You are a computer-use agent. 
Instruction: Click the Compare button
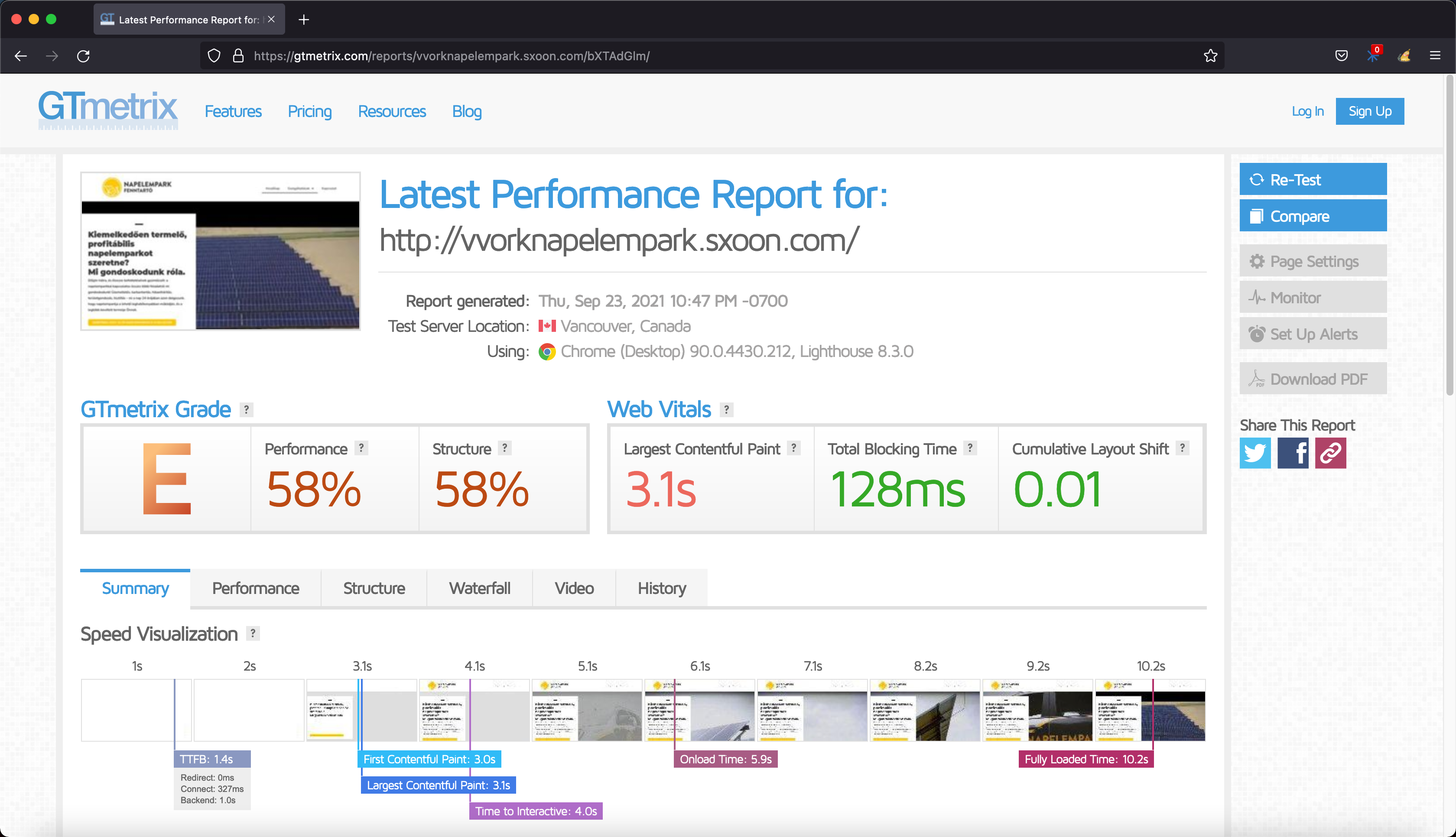(x=1313, y=216)
